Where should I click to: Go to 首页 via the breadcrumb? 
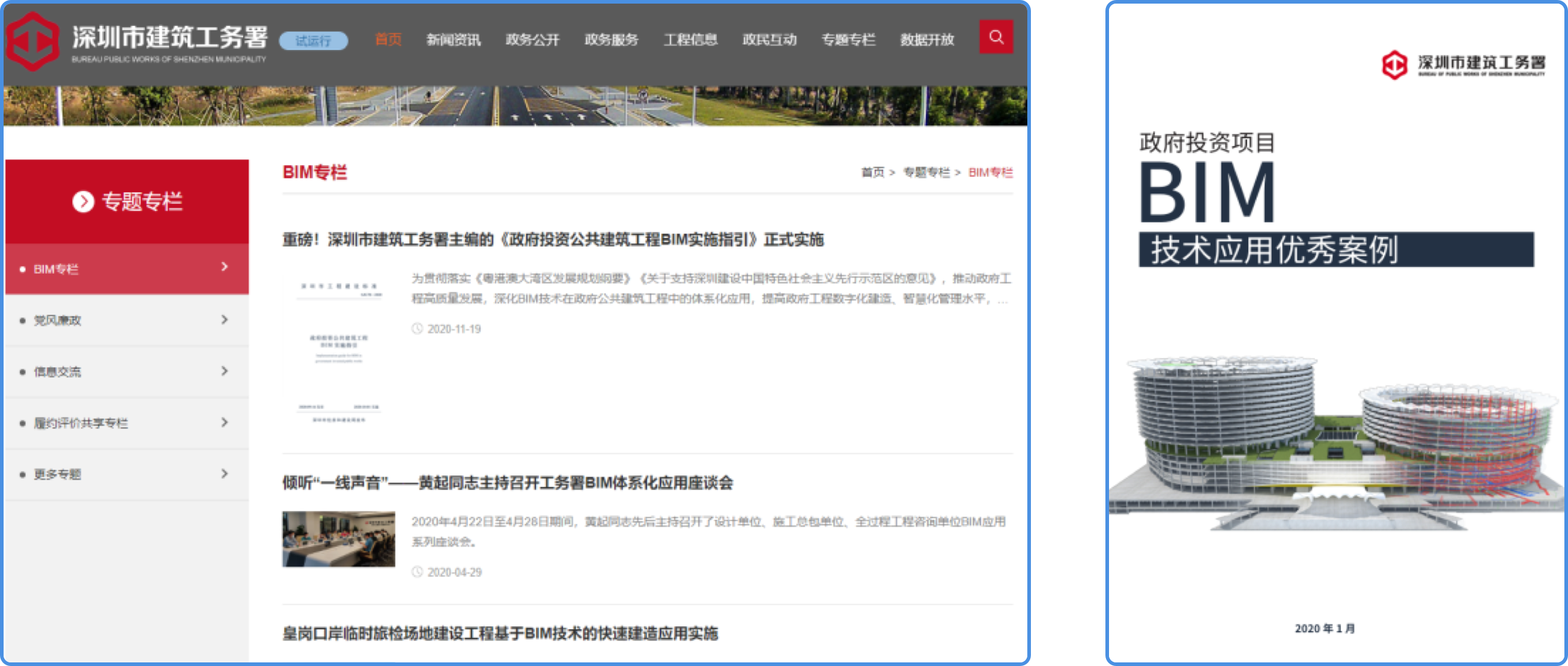coord(873,173)
